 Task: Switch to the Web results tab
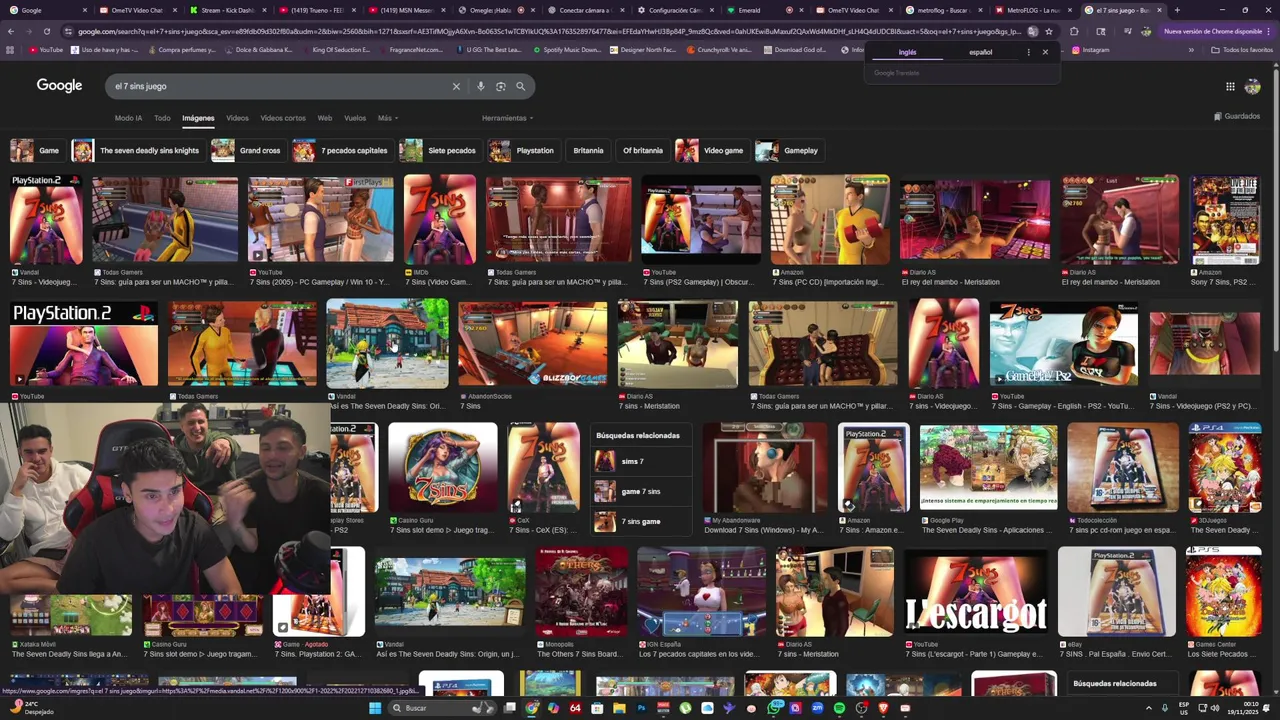point(325,118)
